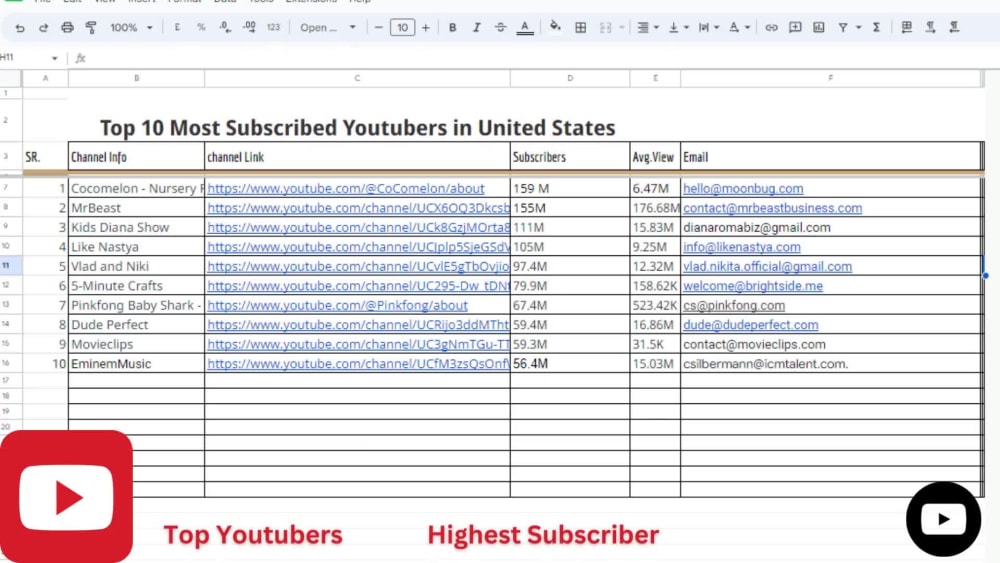The width and height of the screenshot is (1000, 563).
Task: Insert a comment
Action: (x=795, y=27)
